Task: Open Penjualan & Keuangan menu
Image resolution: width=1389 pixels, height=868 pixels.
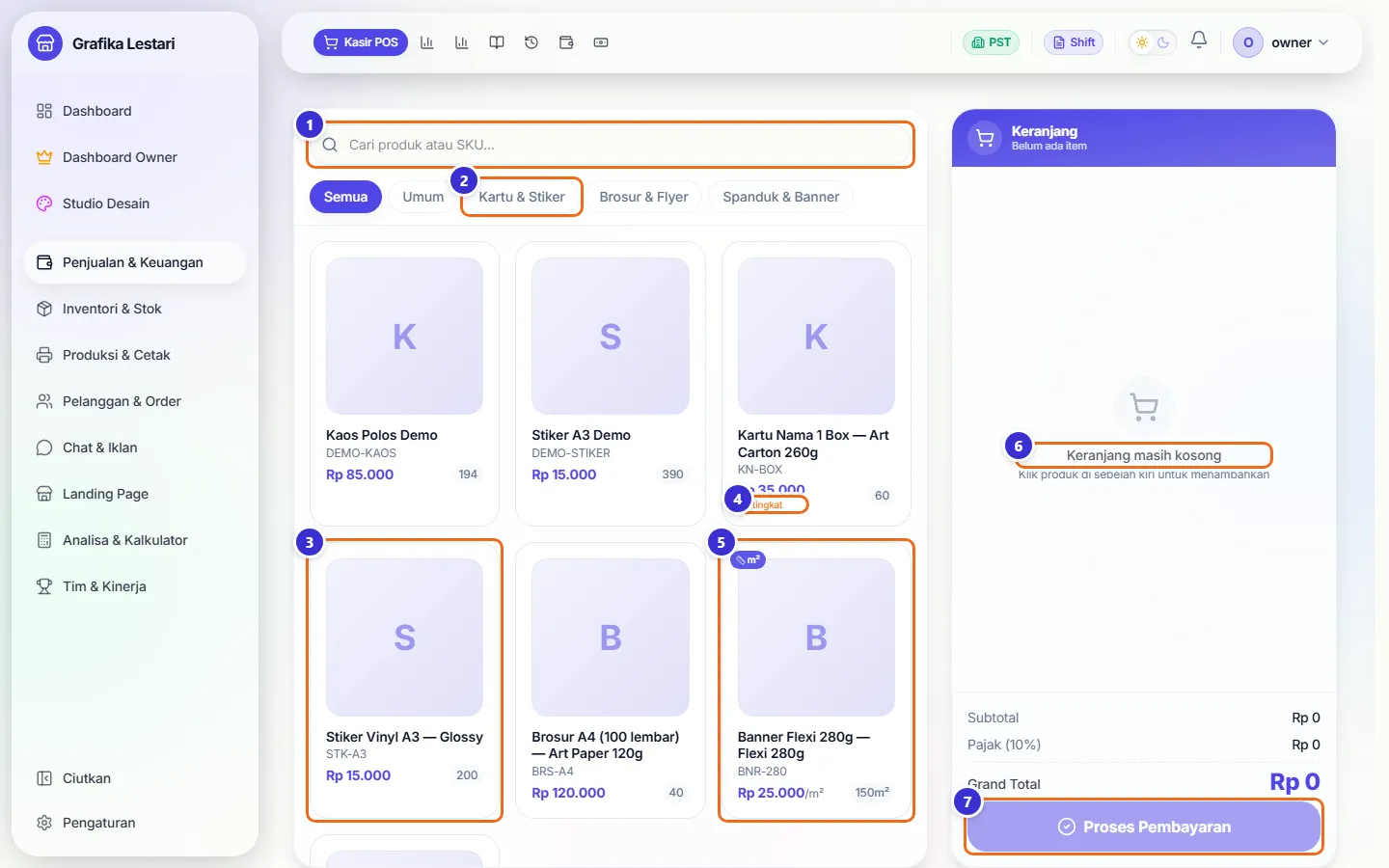Action: (135, 262)
